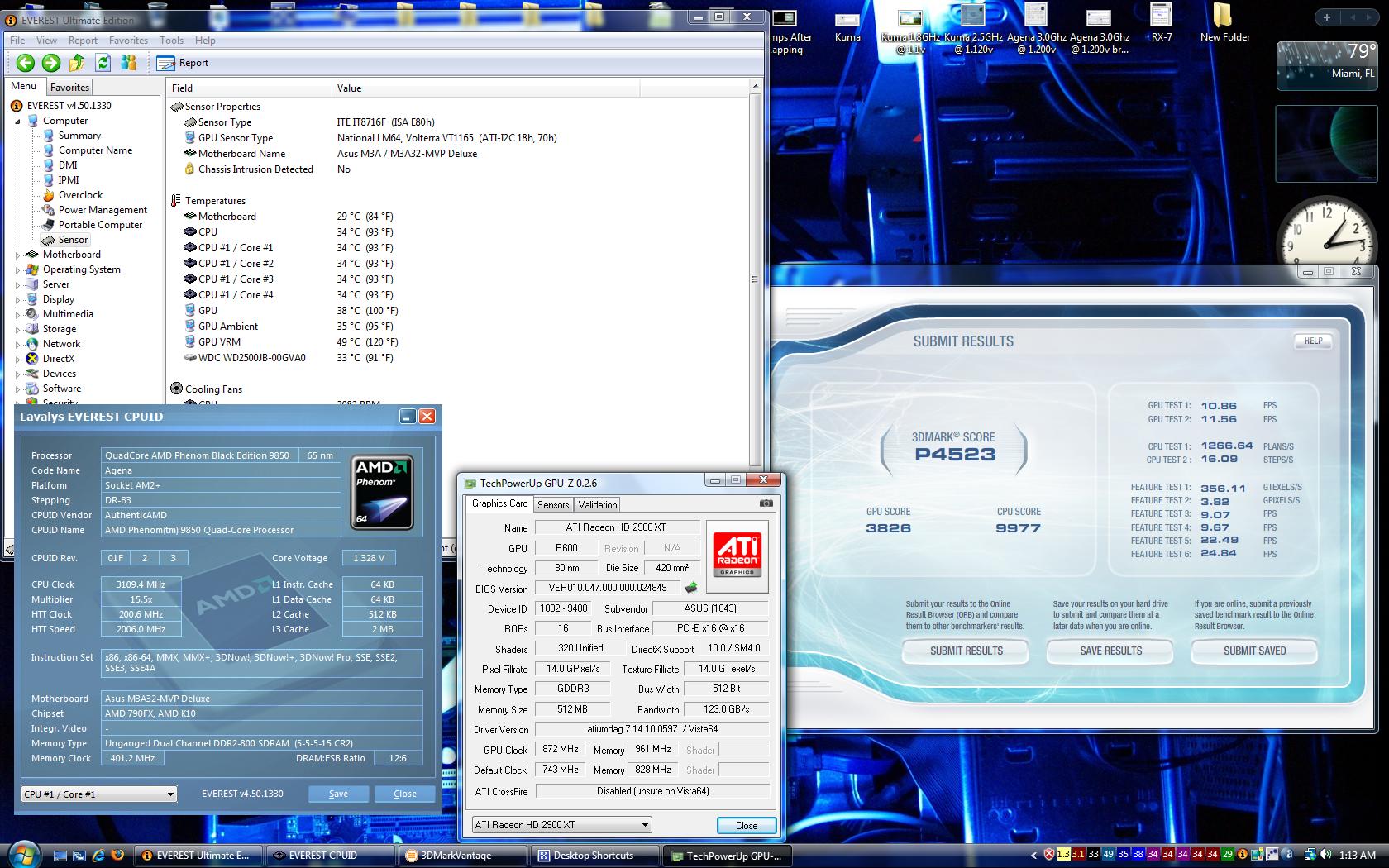Open the RX-7 desktop icon
This screenshot has height=868, width=1389.
point(1162,23)
